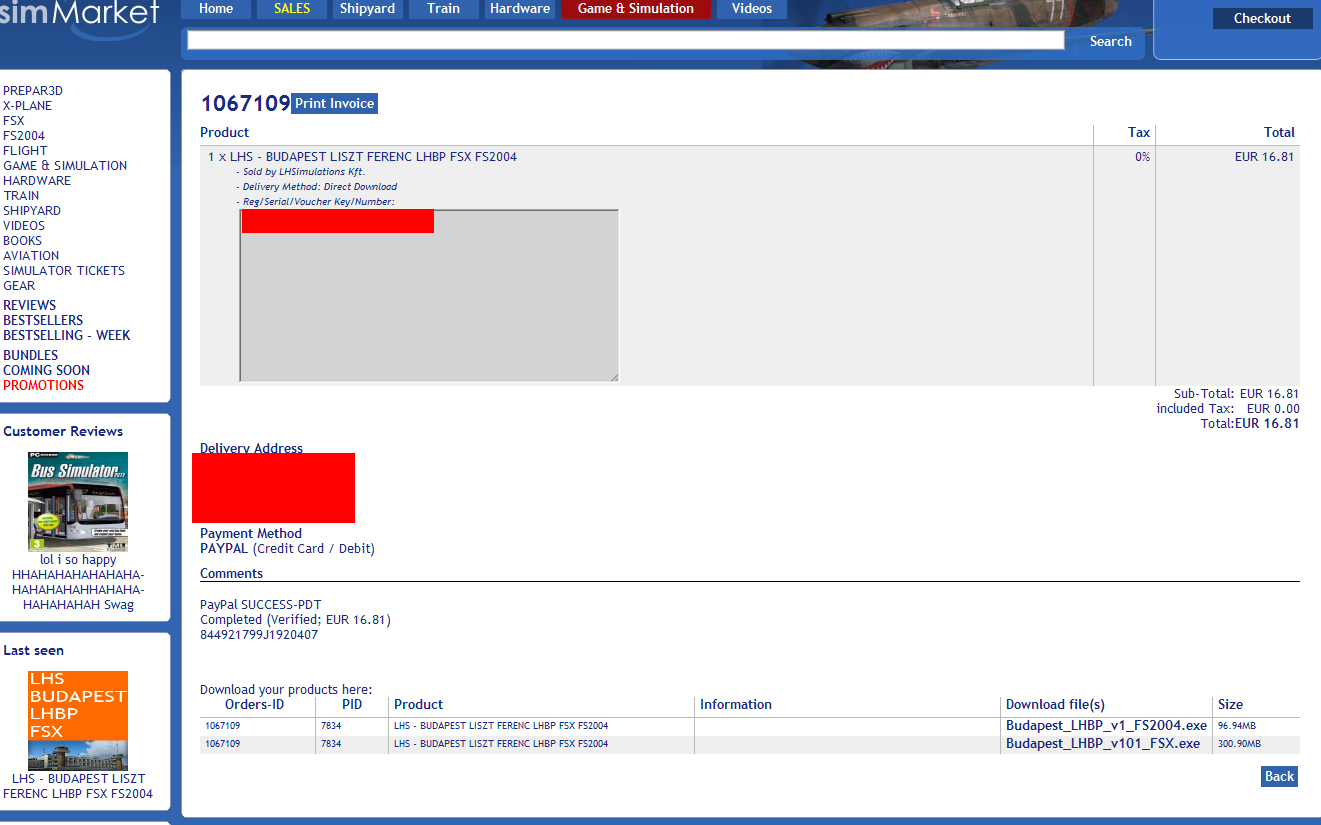The width and height of the screenshot is (1321, 825).
Task: Open PREPAR3D category in sidebar
Action: [33, 91]
